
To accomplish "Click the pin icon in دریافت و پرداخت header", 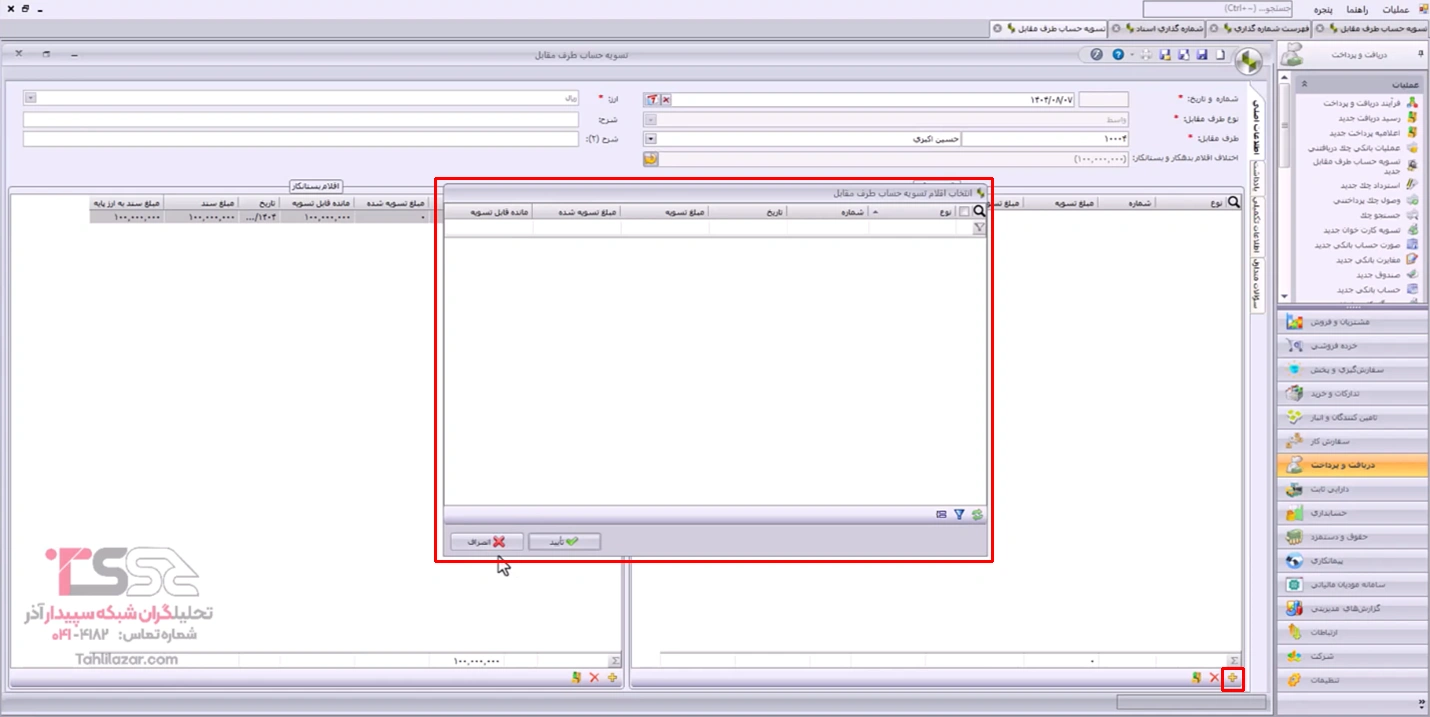I will point(1420,55).
